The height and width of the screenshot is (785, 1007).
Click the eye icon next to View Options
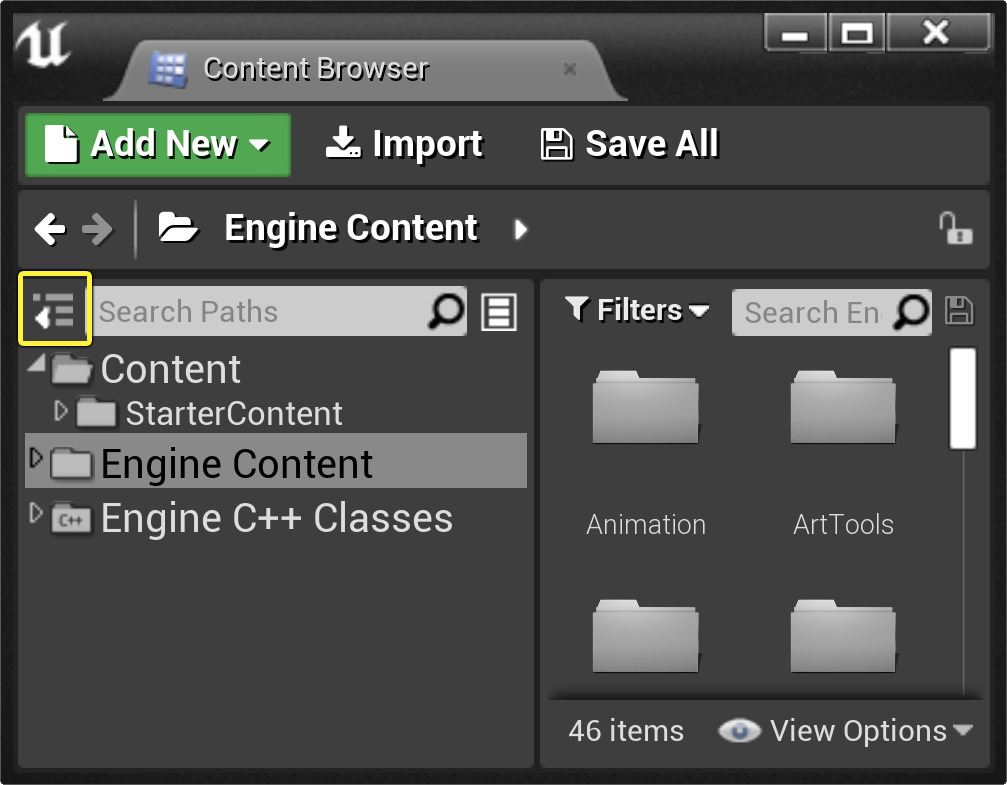click(739, 730)
